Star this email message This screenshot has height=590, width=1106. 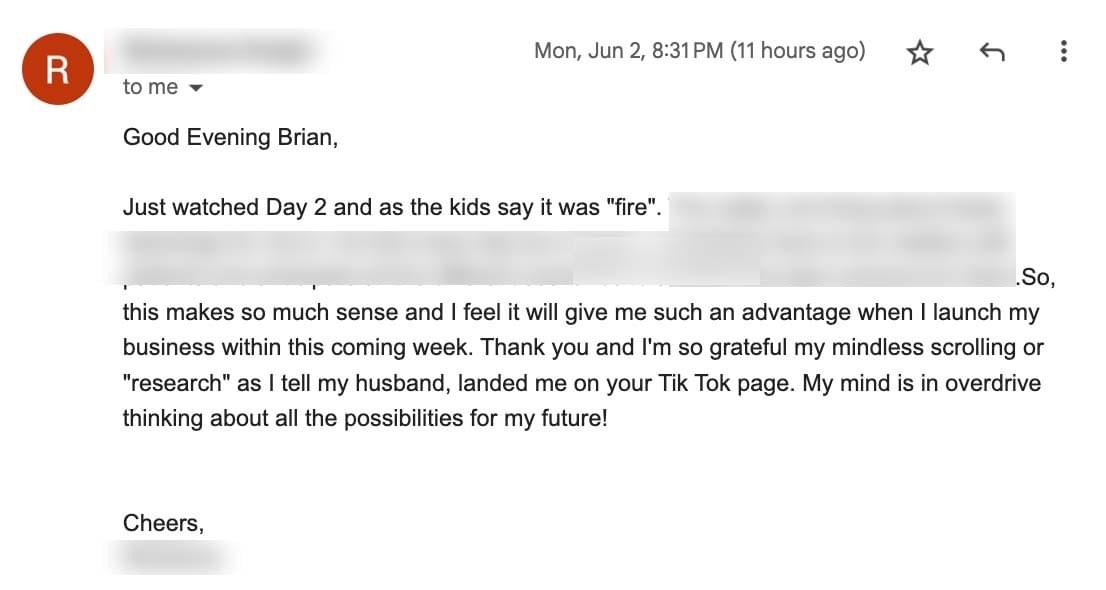pyautogui.click(x=920, y=52)
